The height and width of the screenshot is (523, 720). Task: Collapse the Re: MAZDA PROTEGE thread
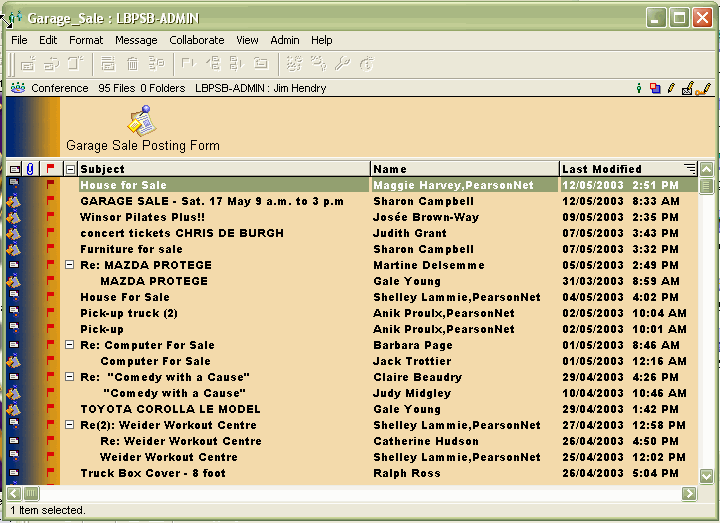70,265
